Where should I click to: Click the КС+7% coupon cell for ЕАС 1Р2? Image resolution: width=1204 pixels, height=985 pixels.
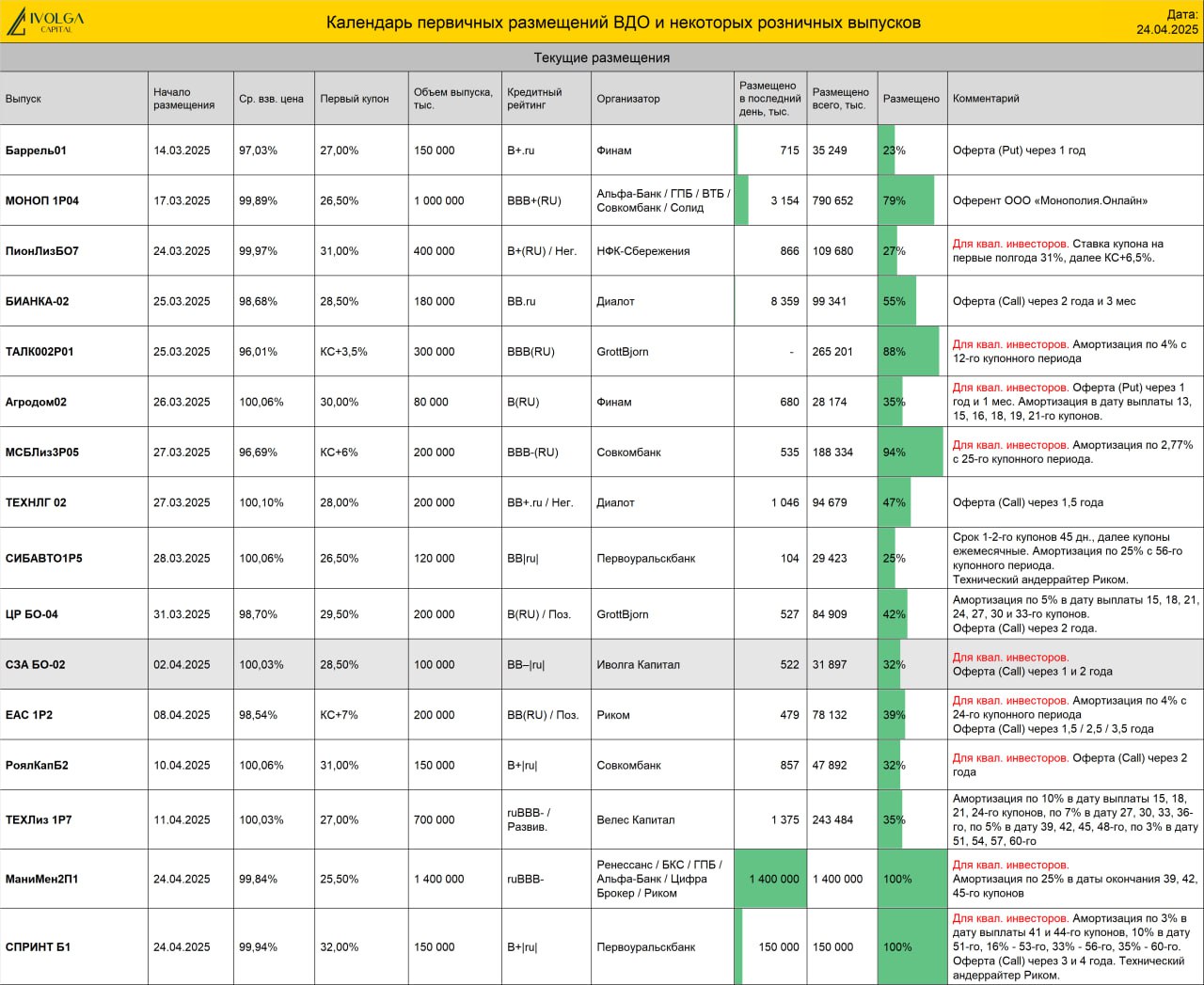coord(340,715)
